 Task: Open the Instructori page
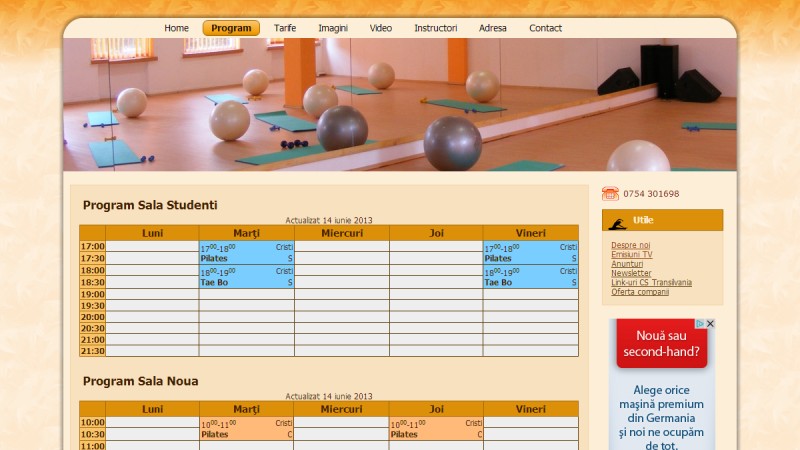[436, 28]
